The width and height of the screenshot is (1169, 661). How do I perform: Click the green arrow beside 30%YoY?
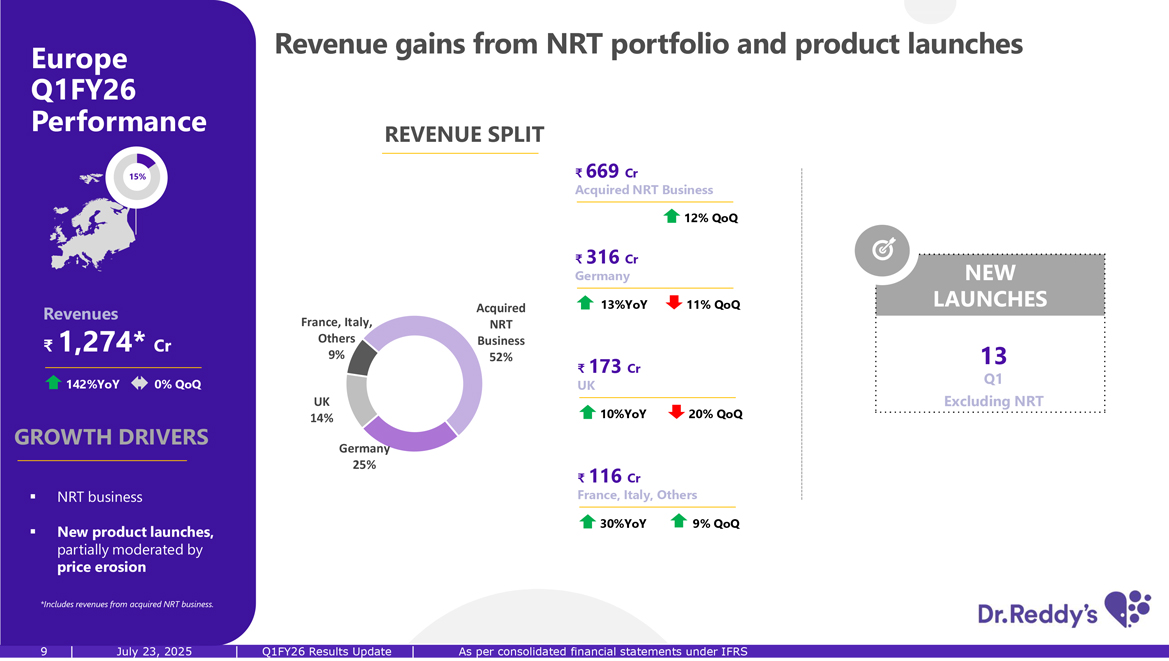[587, 521]
